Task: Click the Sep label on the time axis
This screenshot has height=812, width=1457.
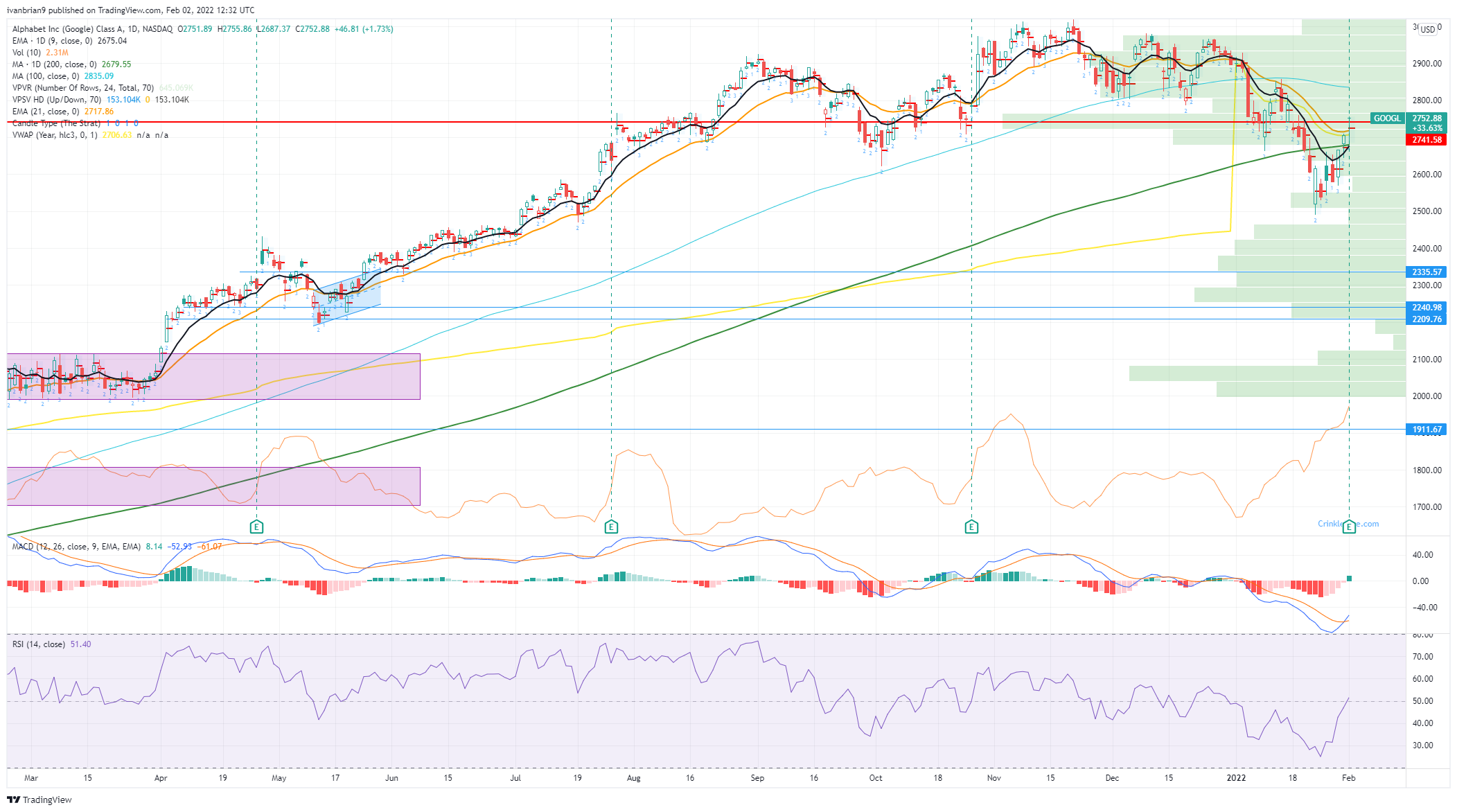Action: pyautogui.click(x=758, y=778)
